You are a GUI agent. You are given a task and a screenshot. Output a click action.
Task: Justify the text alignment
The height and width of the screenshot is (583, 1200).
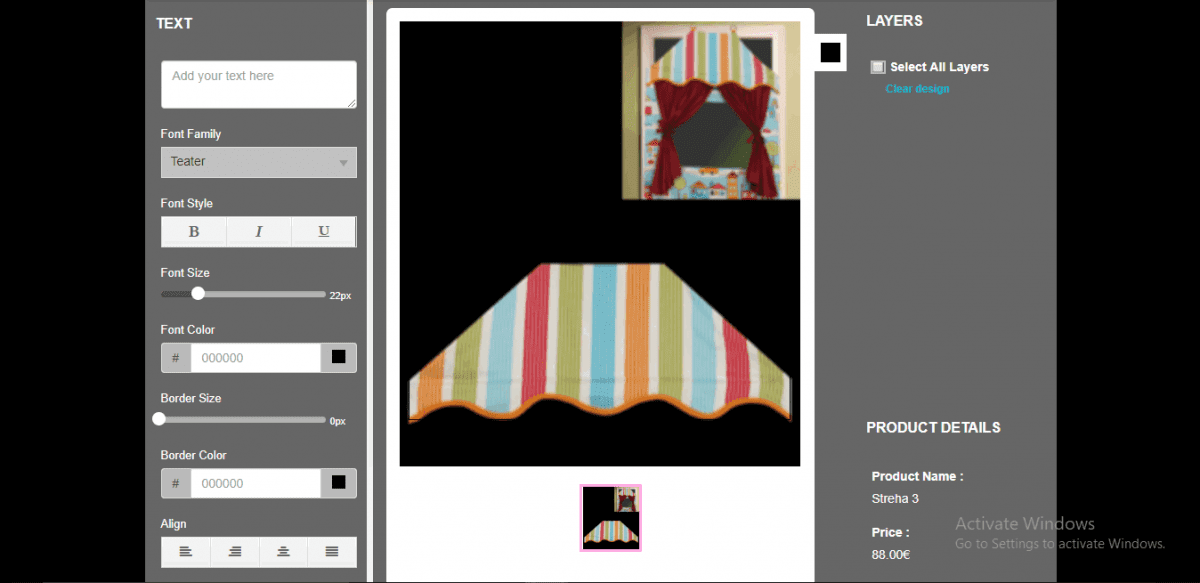pos(332,552)
